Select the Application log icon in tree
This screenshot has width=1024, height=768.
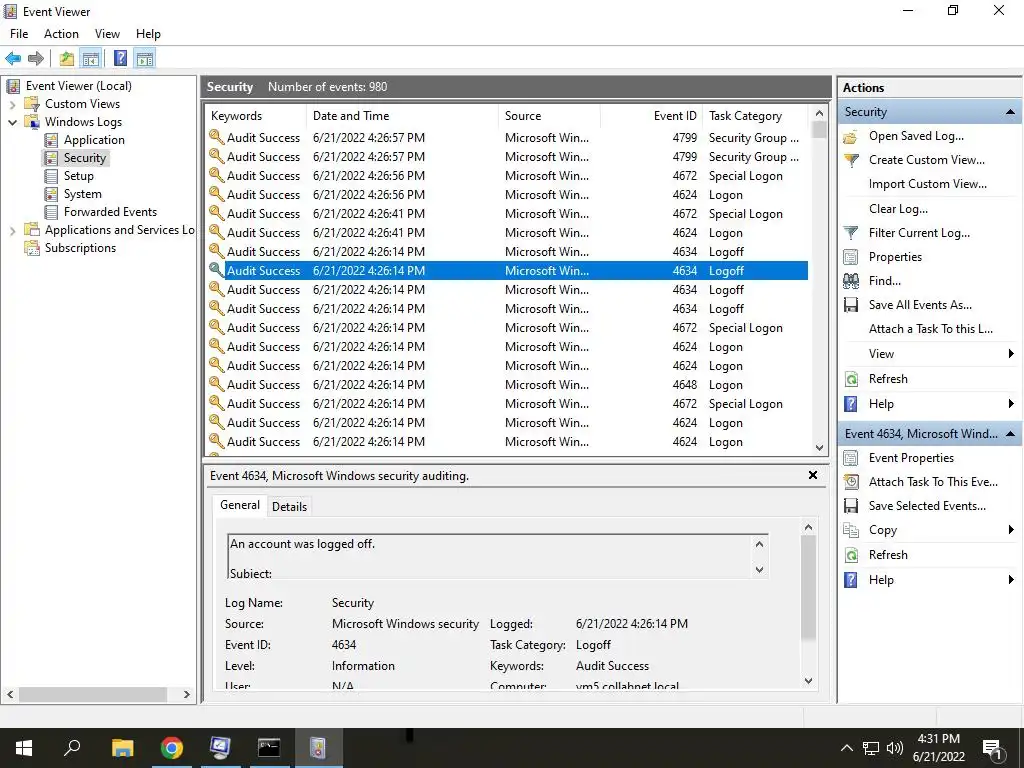pos(51,140)
